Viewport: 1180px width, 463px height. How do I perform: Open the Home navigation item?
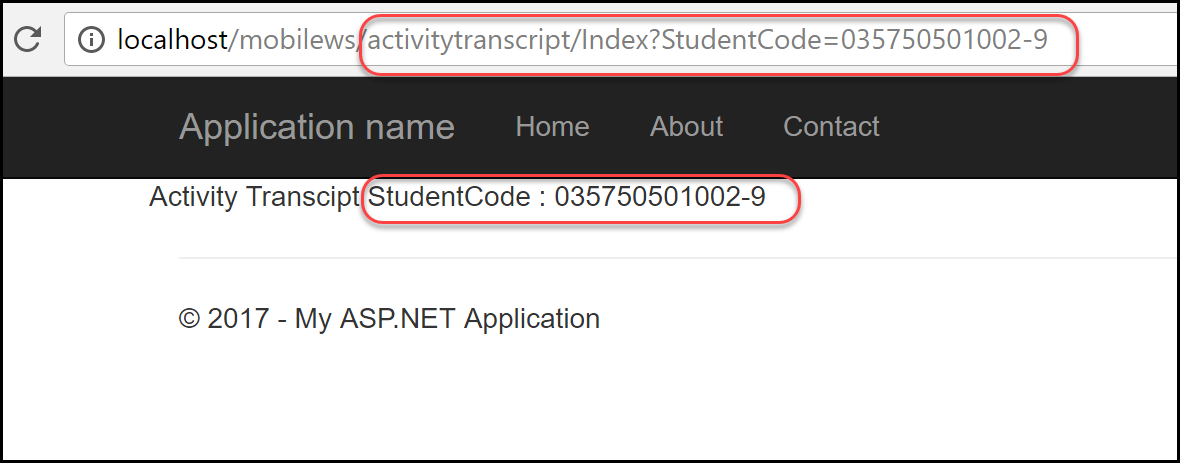click(x=552, y=127)
